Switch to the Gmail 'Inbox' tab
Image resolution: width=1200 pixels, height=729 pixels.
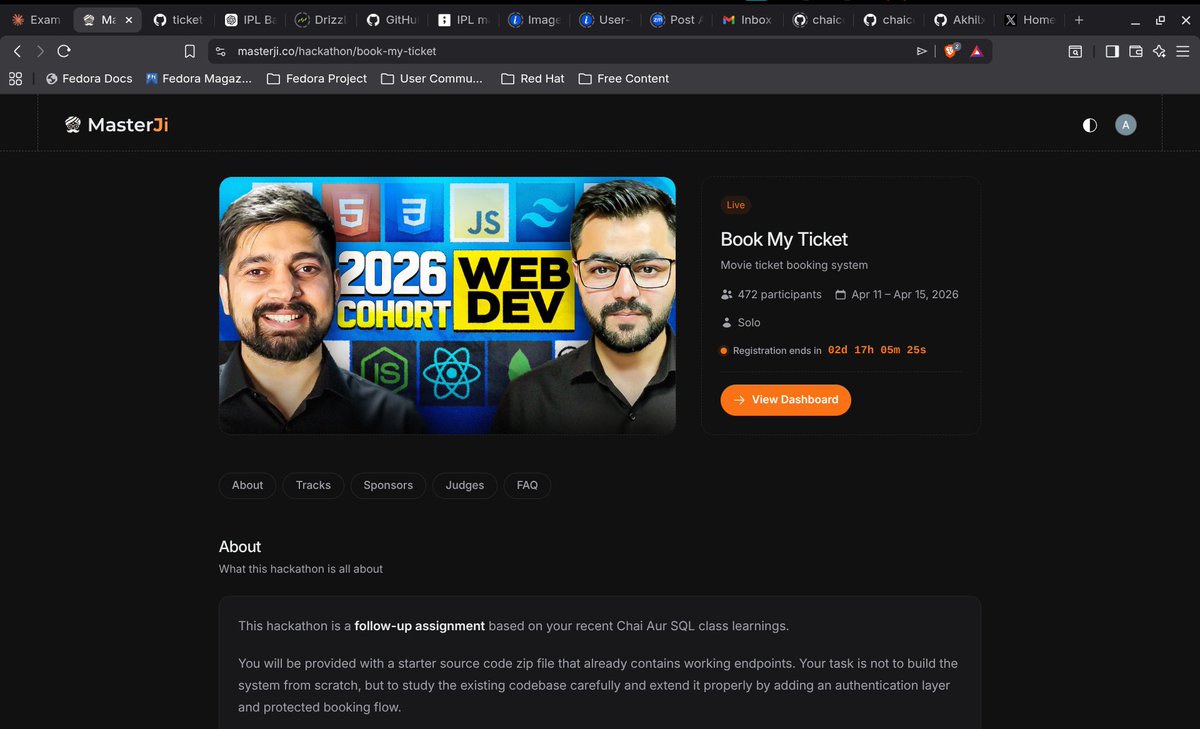pos(746,19)
